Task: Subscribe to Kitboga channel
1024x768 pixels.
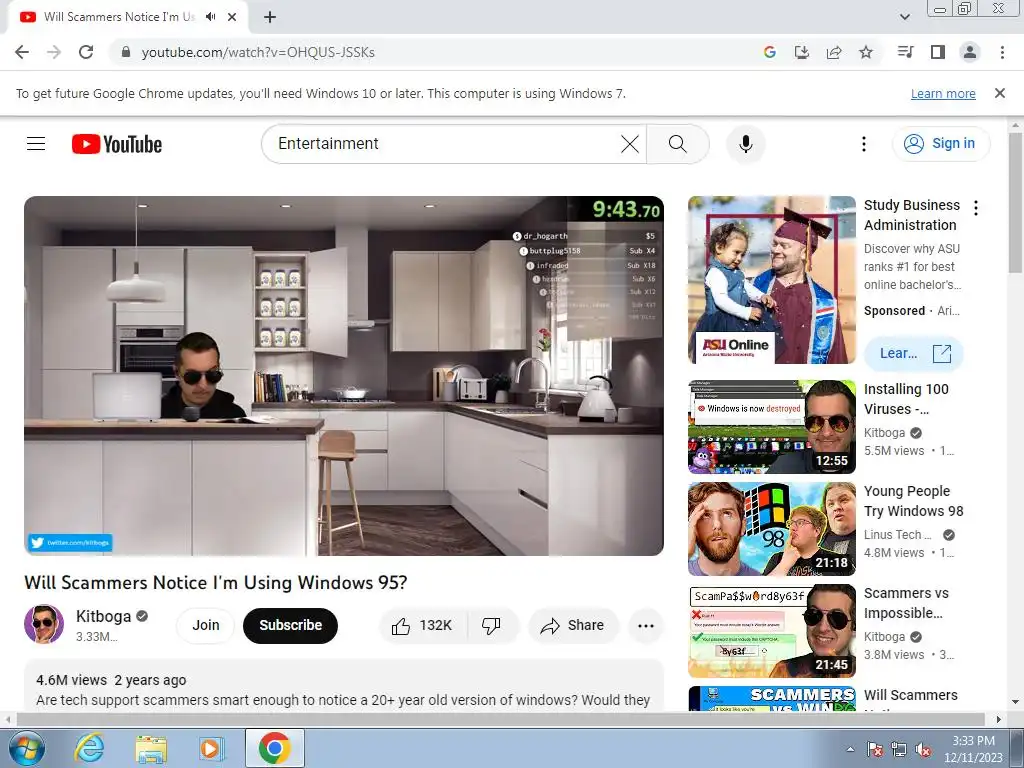Action: (291, 626)
